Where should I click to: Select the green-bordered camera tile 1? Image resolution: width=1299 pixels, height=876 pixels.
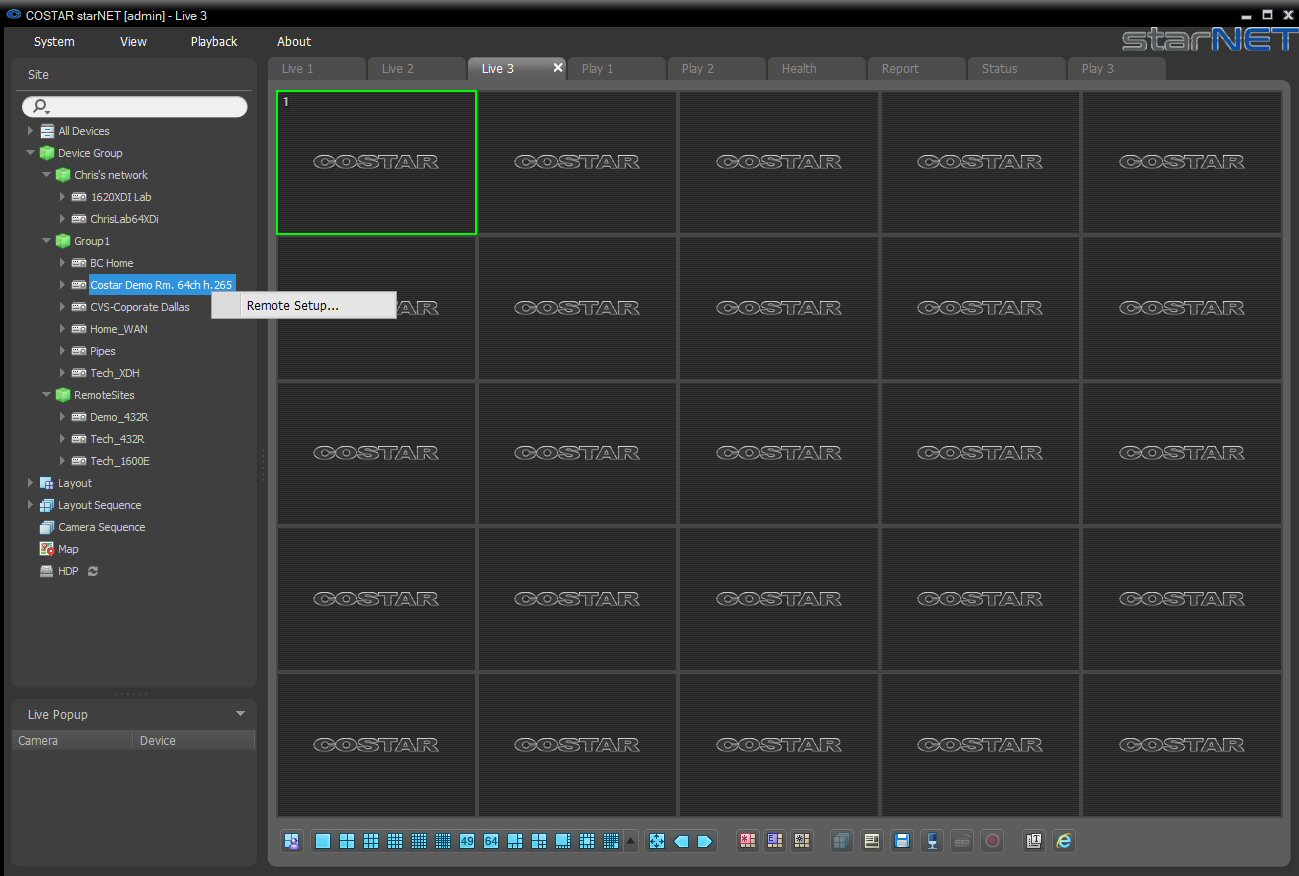point(377,162)
